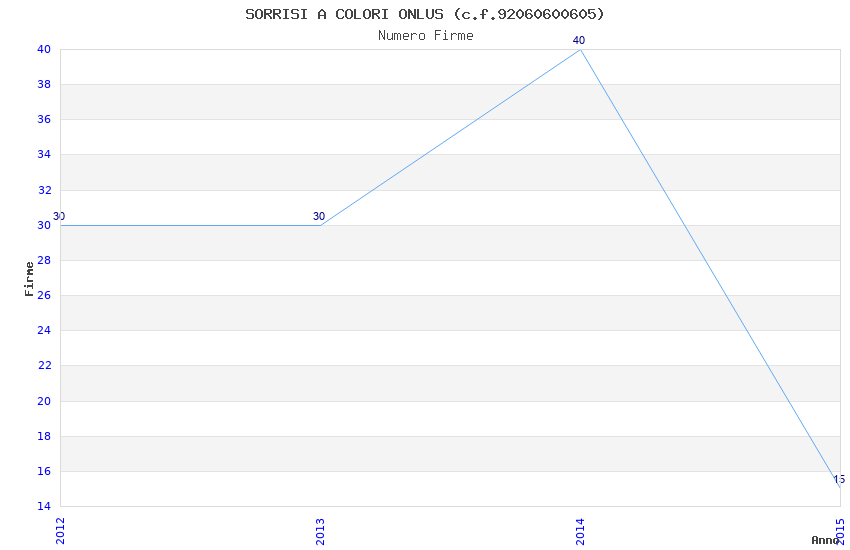
Task: Click the 30 data label at 2012 start
Action: (59, 216)
